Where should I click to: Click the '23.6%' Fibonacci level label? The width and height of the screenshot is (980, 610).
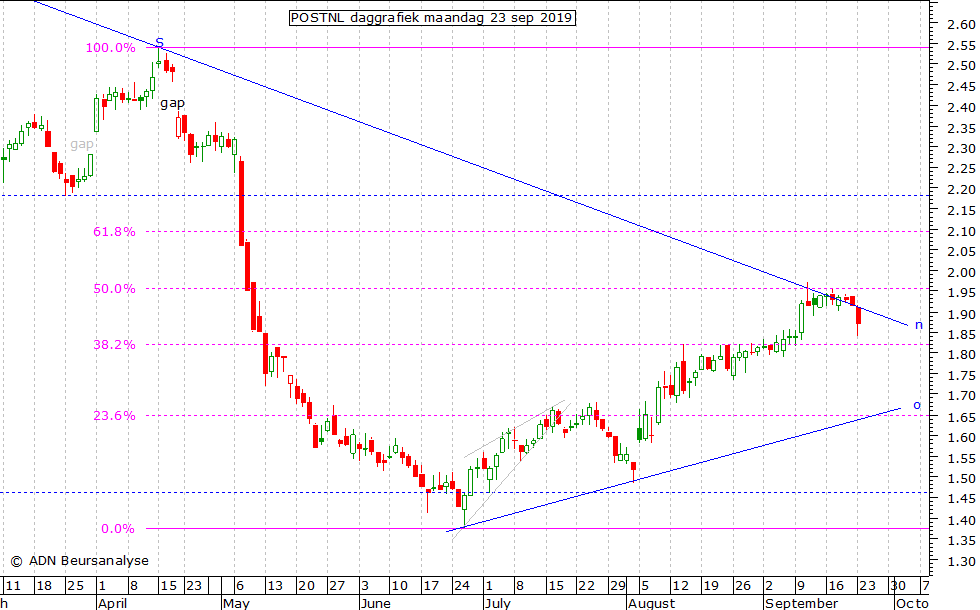tap(114, 416)
